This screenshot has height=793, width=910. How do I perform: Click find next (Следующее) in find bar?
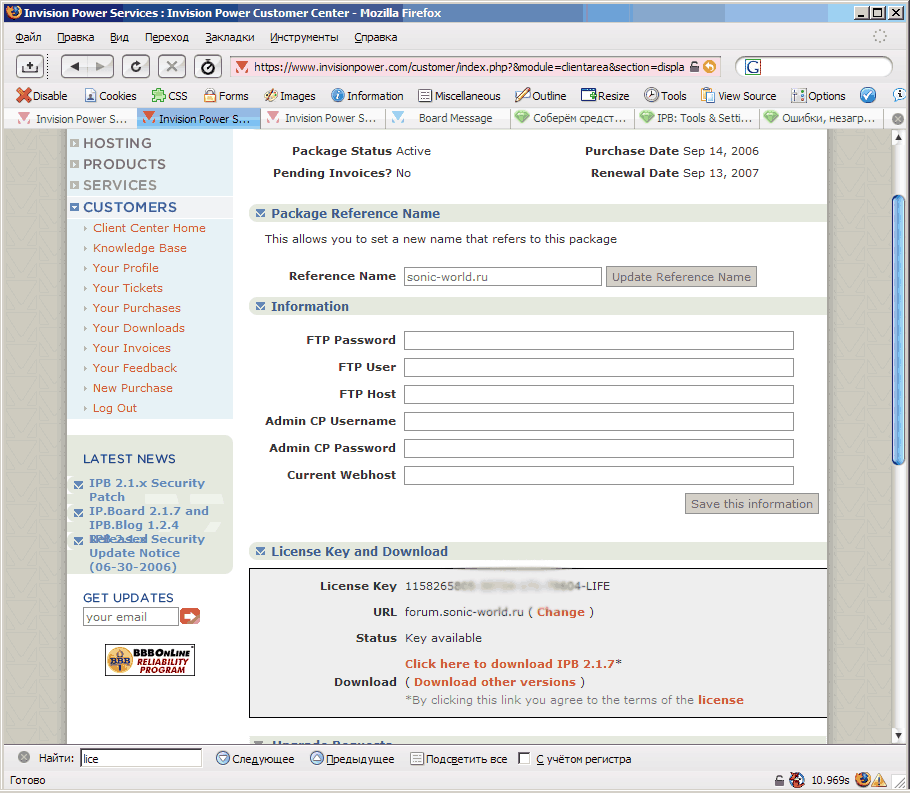pyautogui.click(x=255, y=759)
